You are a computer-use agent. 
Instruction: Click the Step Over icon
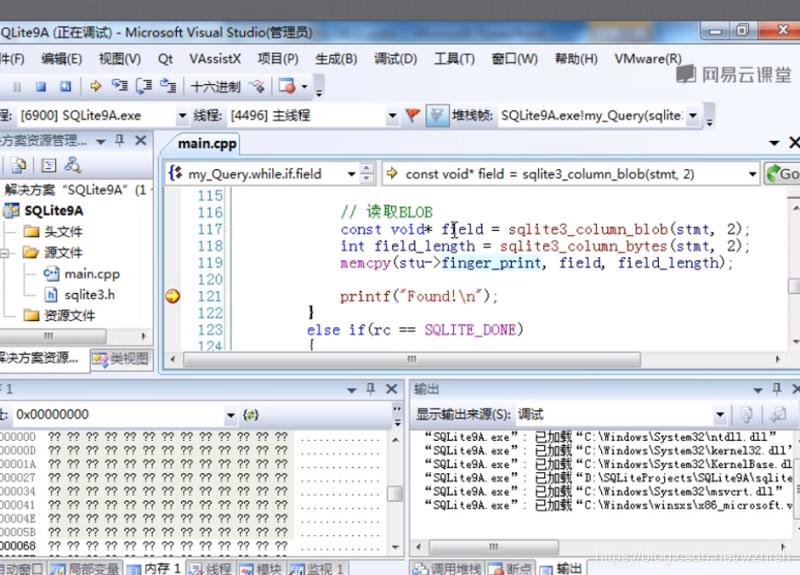tap(144, 86)
